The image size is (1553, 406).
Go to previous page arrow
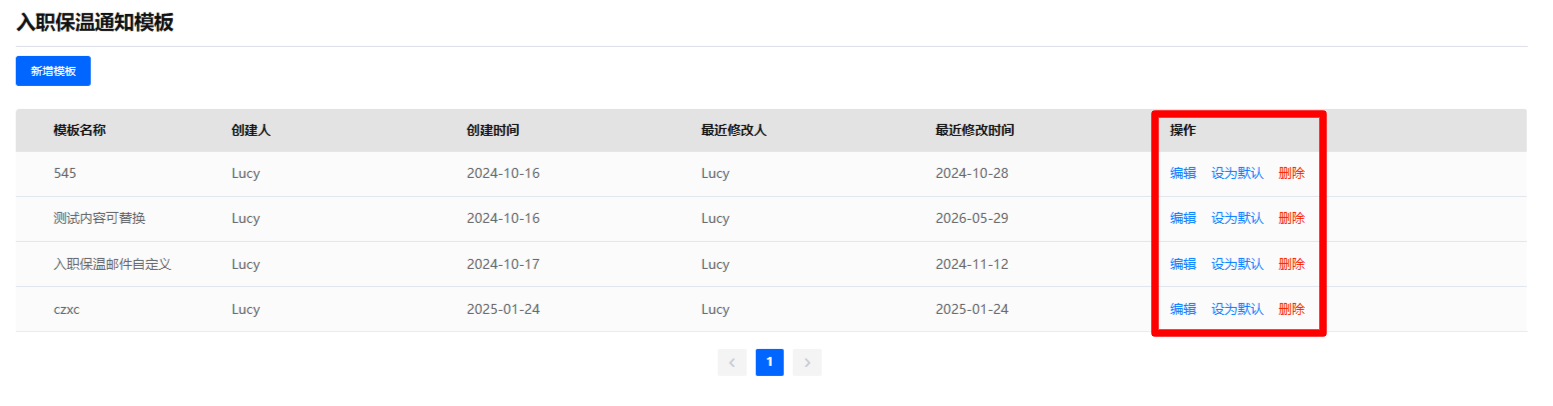pos(732,362)
